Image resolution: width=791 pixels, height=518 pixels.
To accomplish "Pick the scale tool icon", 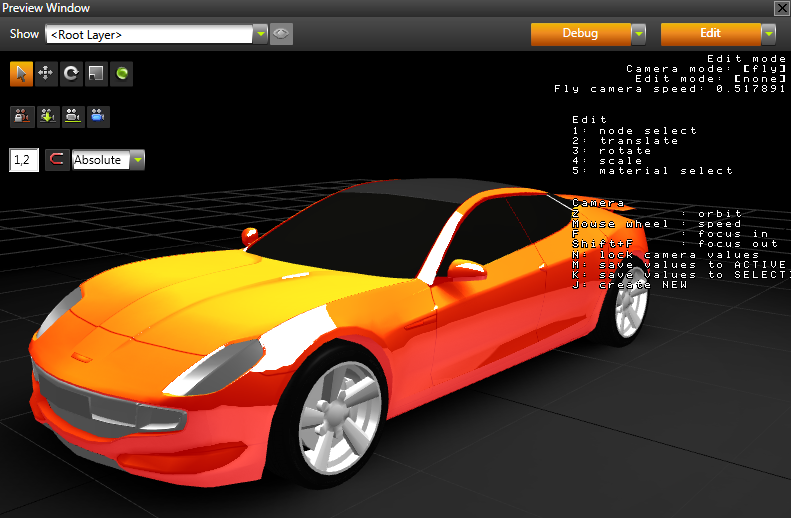I will (96, 73).
